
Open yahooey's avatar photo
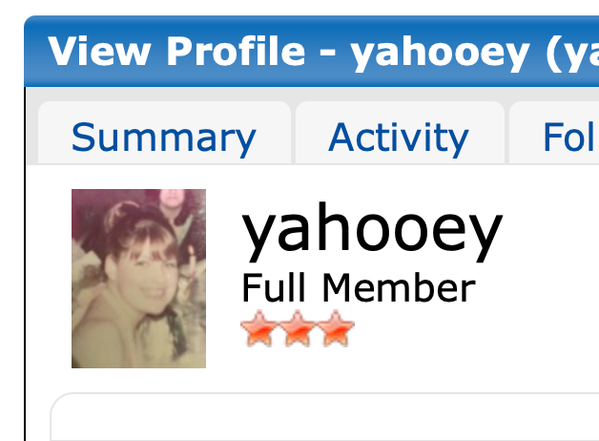coord(139,279)
